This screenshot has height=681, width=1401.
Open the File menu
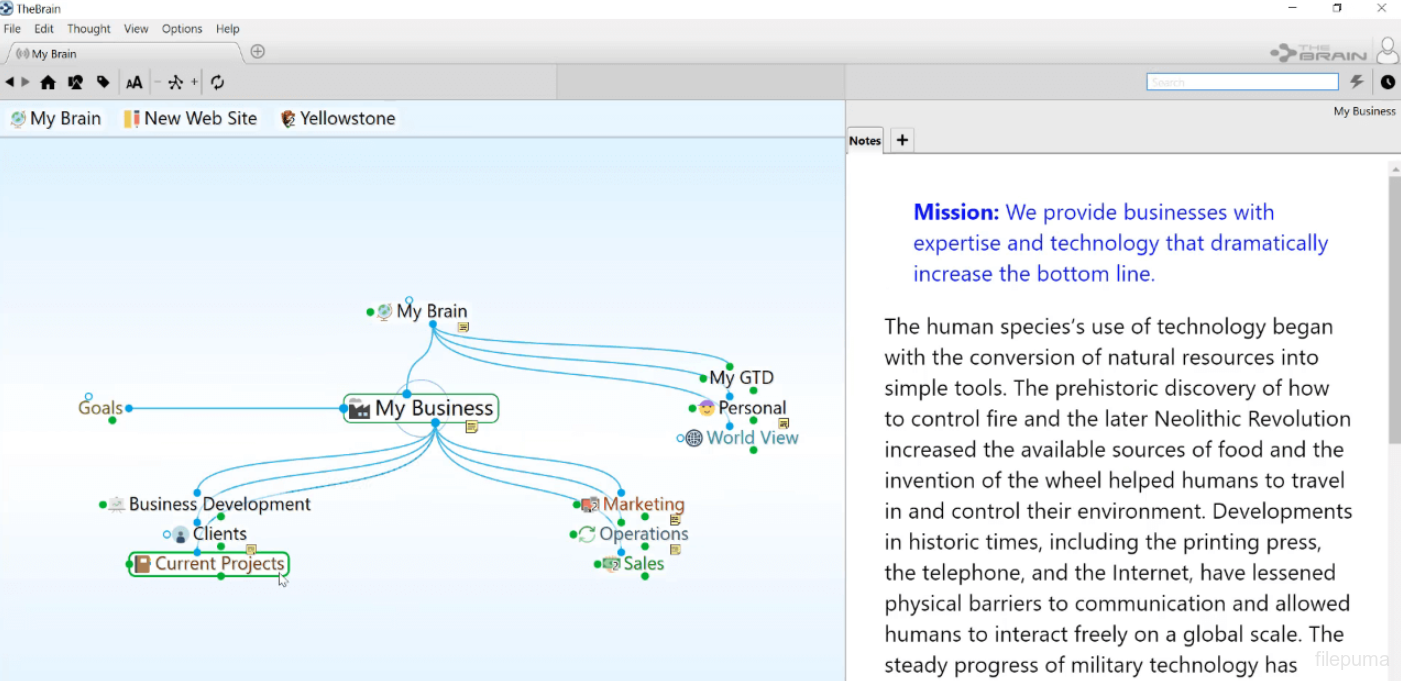[12, 29]
